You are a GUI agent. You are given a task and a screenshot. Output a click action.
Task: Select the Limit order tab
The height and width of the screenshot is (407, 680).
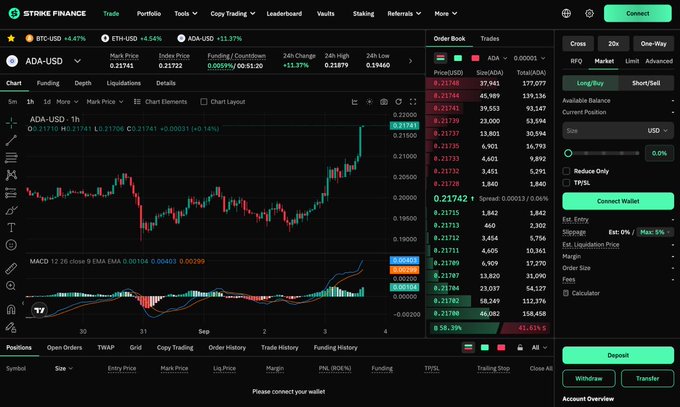coord(632,61)
